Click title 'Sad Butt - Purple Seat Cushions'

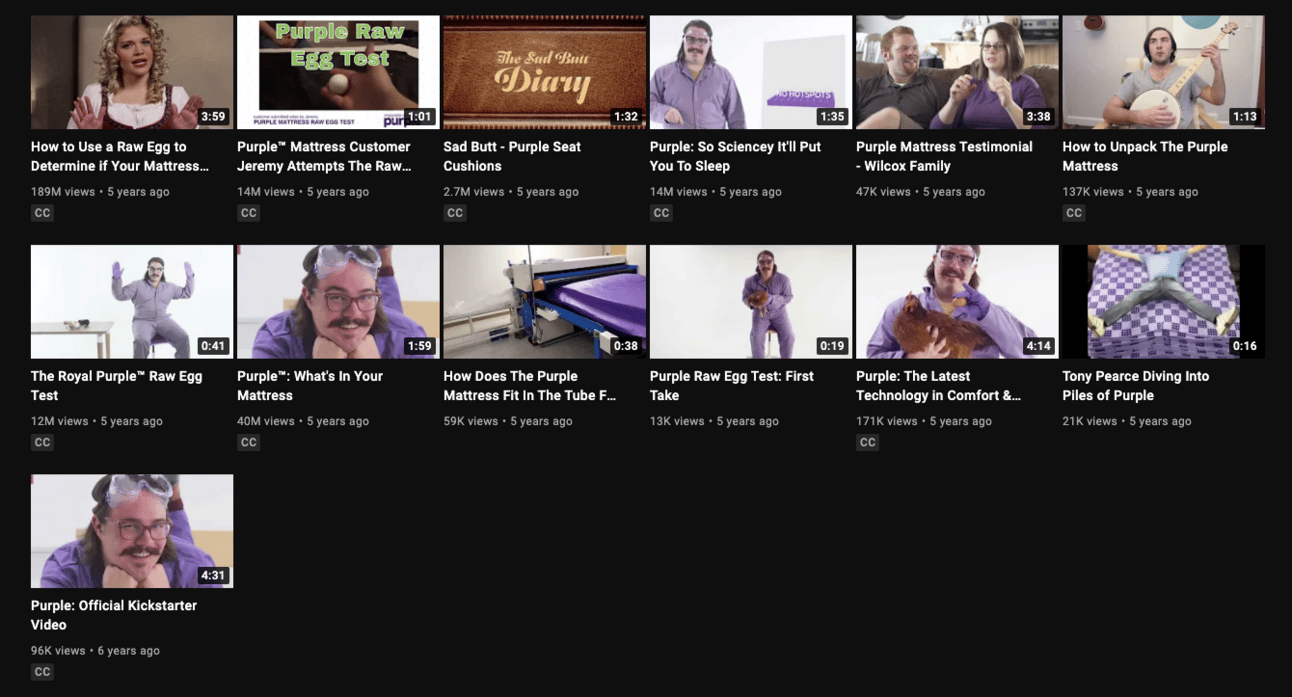coord(512,156)
